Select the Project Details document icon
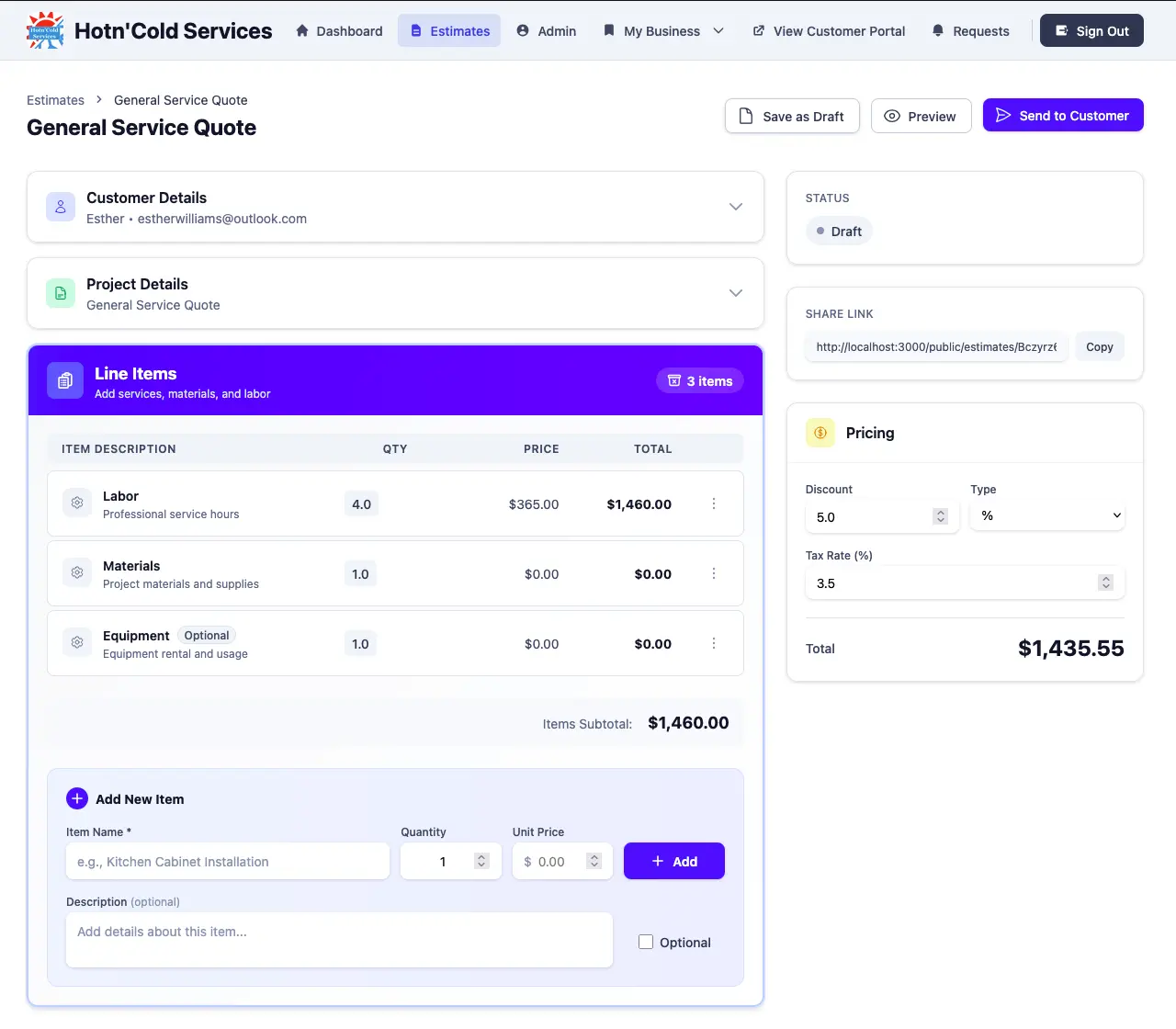Image resolution: width=1176 pixels, height=1029 pixels. tap(61, 293)
